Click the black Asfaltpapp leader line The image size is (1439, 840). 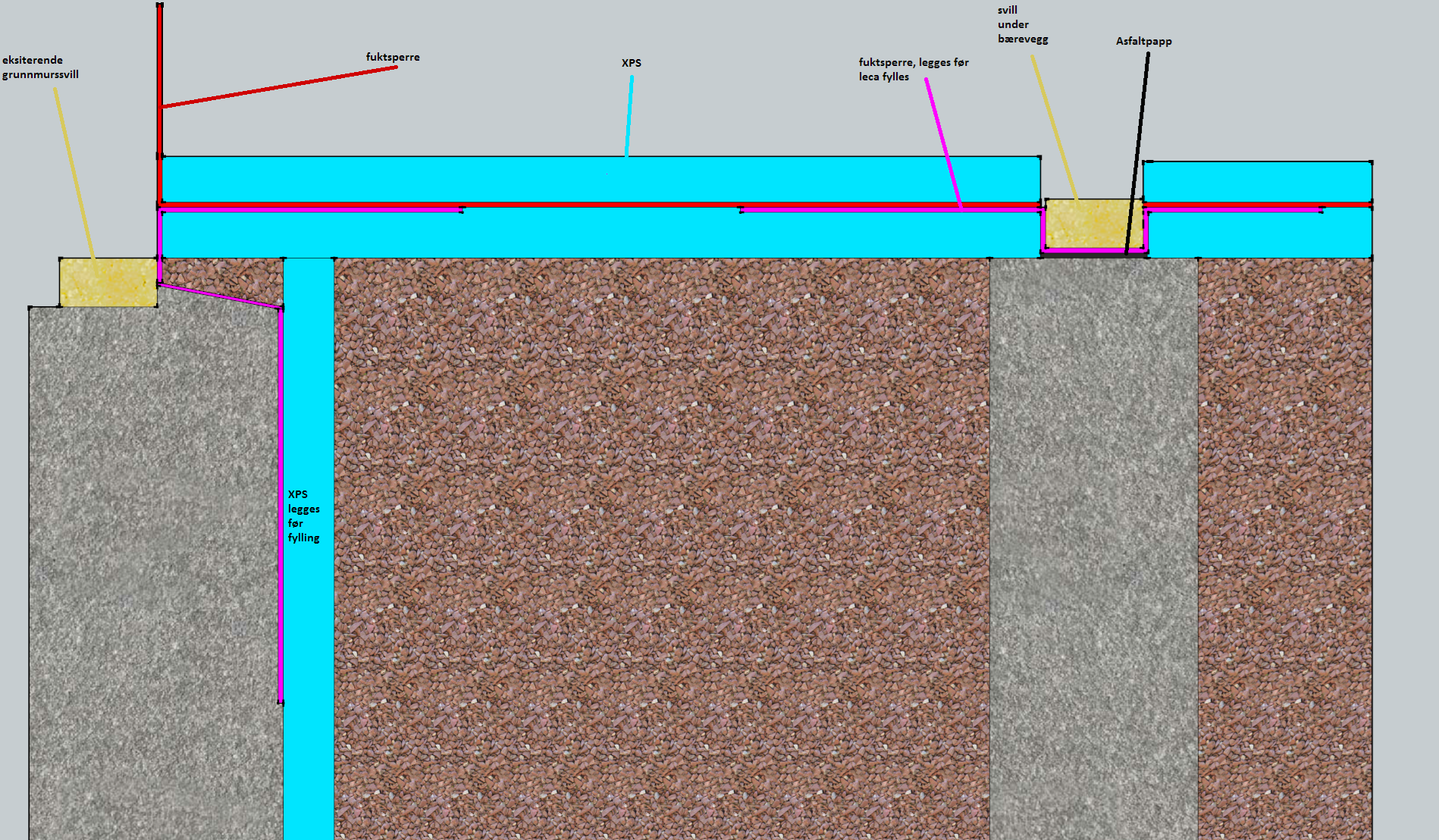tap(1137, 152)
